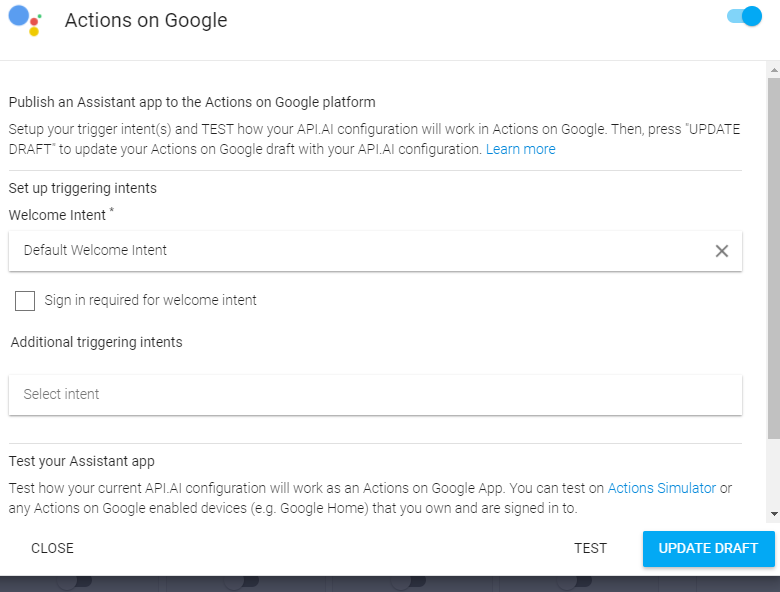Check Sign in required for welcome intent

coord(25,300)
